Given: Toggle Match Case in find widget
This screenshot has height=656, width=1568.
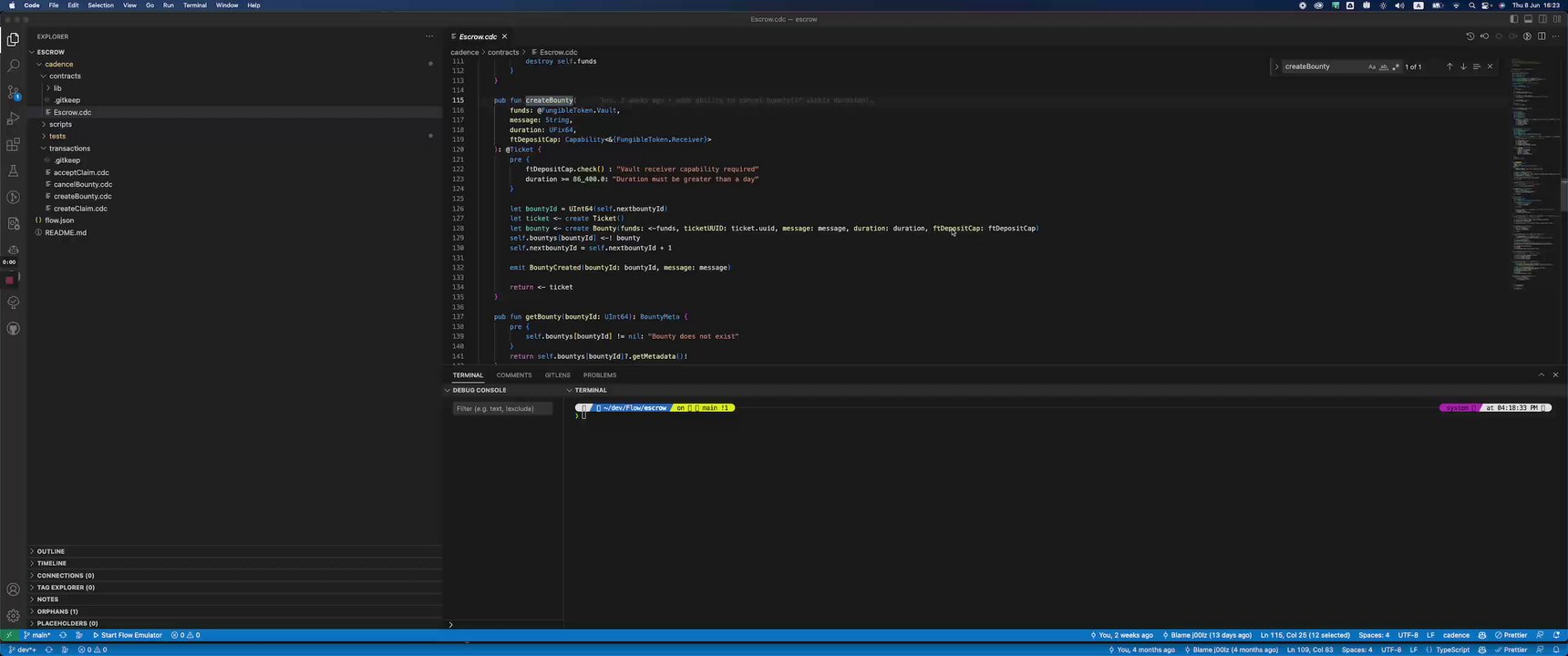Looking at the screenshot, I should pyautogui.click(x=1372, y=67).
